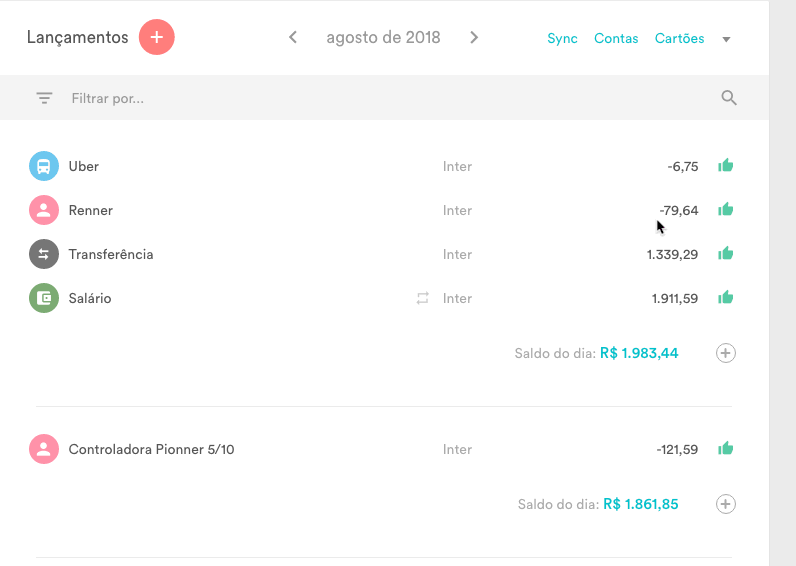Click the recurring icon on Salário row
796x566 pixels.
pos(422,298)
